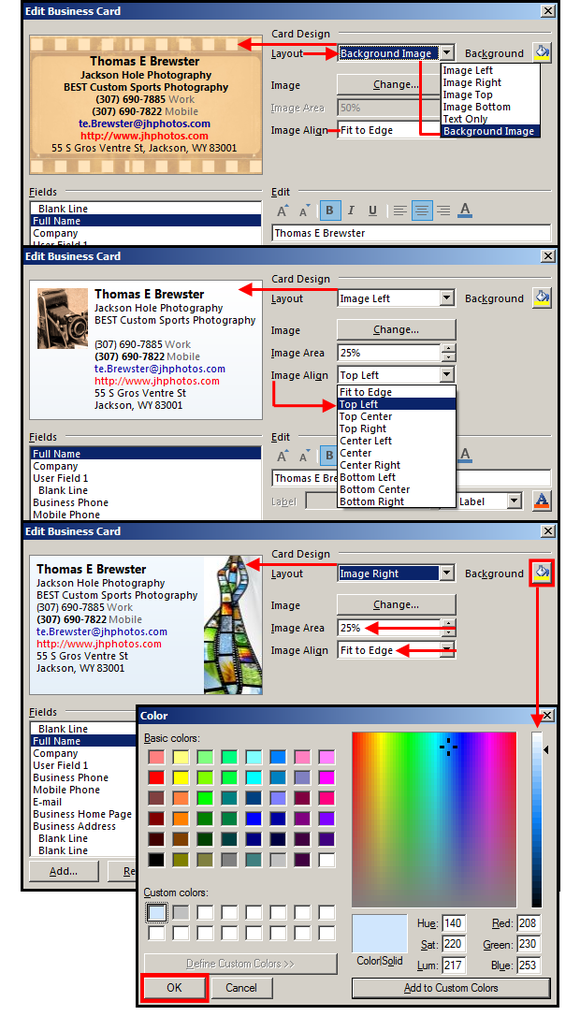580x1016 pixels.
Task: Click Add to Custom Colors button
Action: (x=451, y=987)
